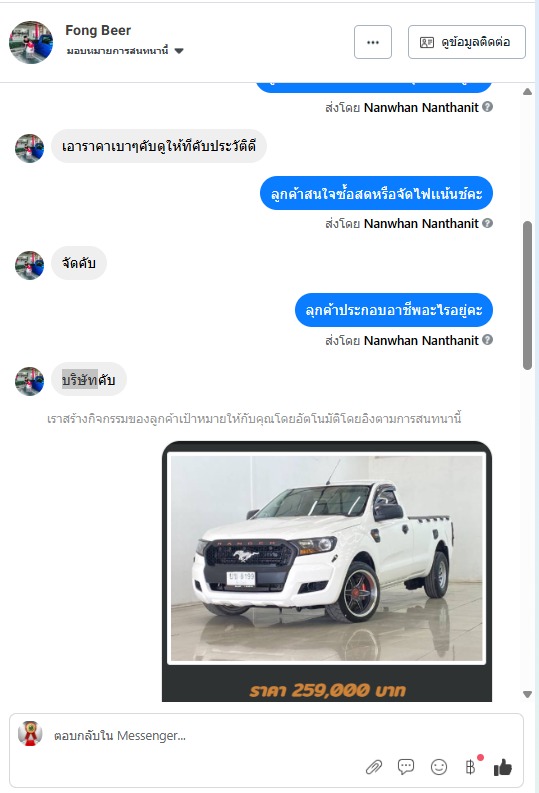This screenshot has height=793, width=539.
Task: Click the conversation scrollbar thumb
Action: [x=527, y=295]
